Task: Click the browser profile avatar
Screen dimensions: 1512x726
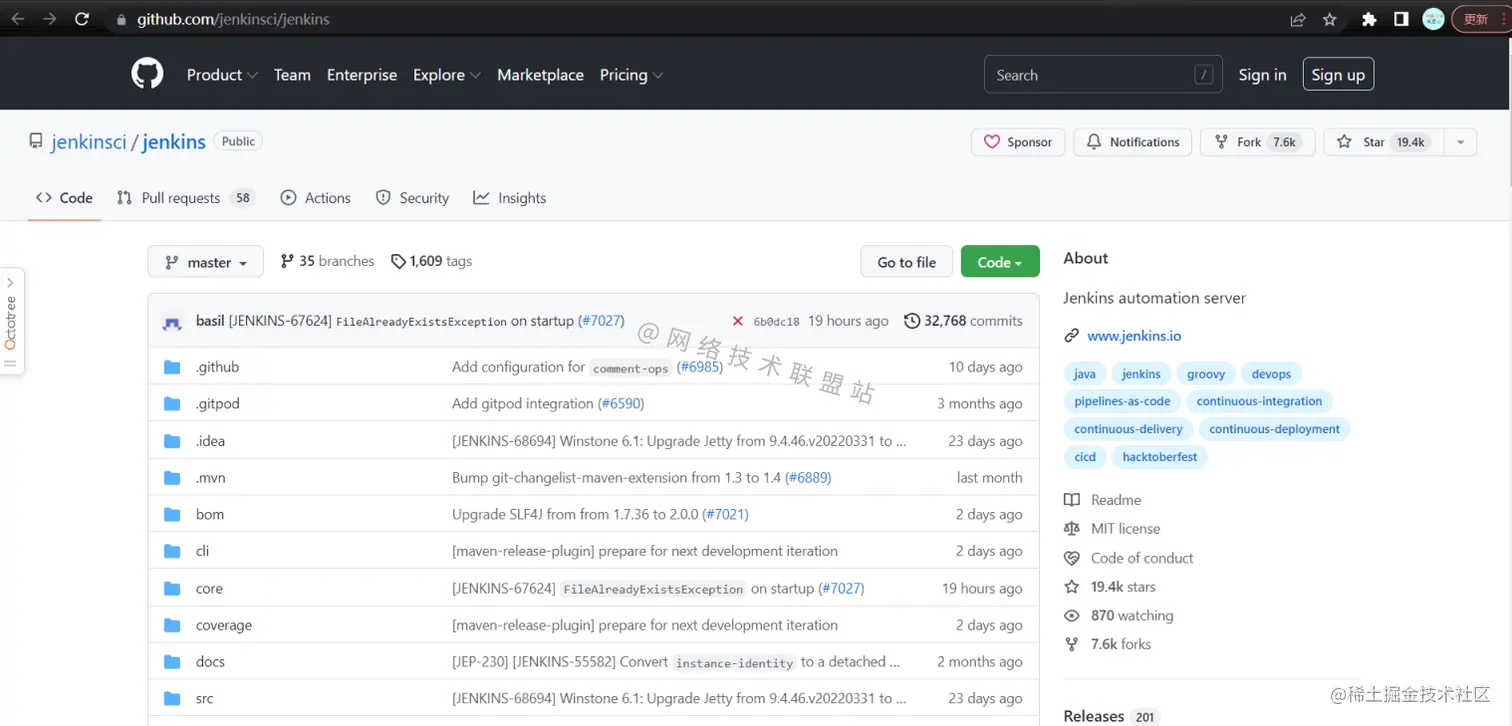Action: click(x=1433, y=19)
